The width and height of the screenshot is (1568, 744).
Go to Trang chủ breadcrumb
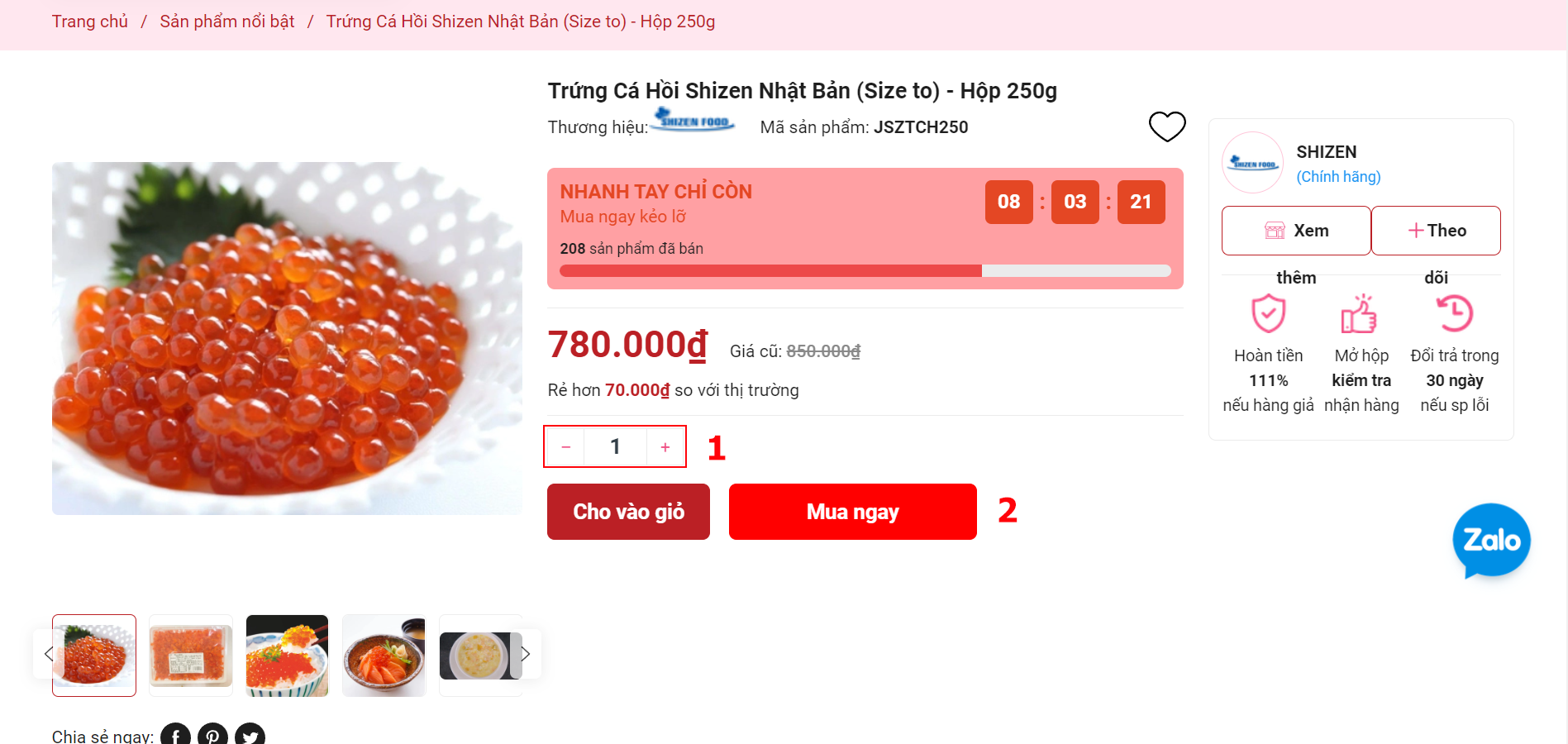pos(90,21)
